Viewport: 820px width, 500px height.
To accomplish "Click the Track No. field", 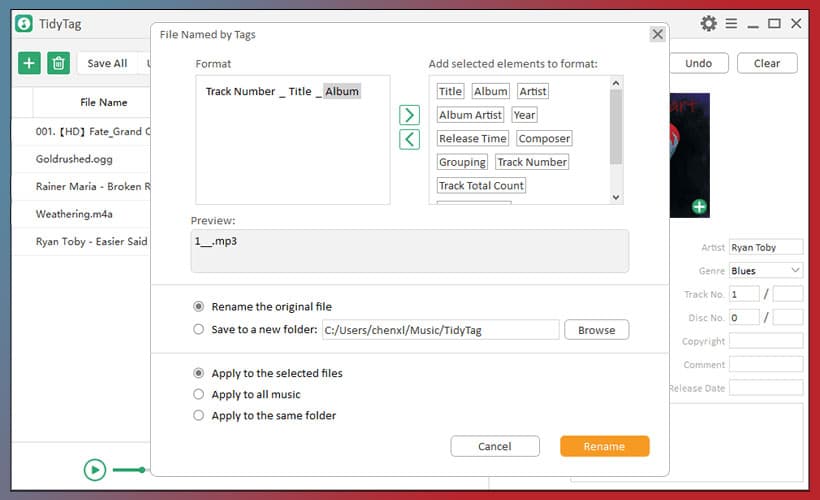I will point(744,294).
